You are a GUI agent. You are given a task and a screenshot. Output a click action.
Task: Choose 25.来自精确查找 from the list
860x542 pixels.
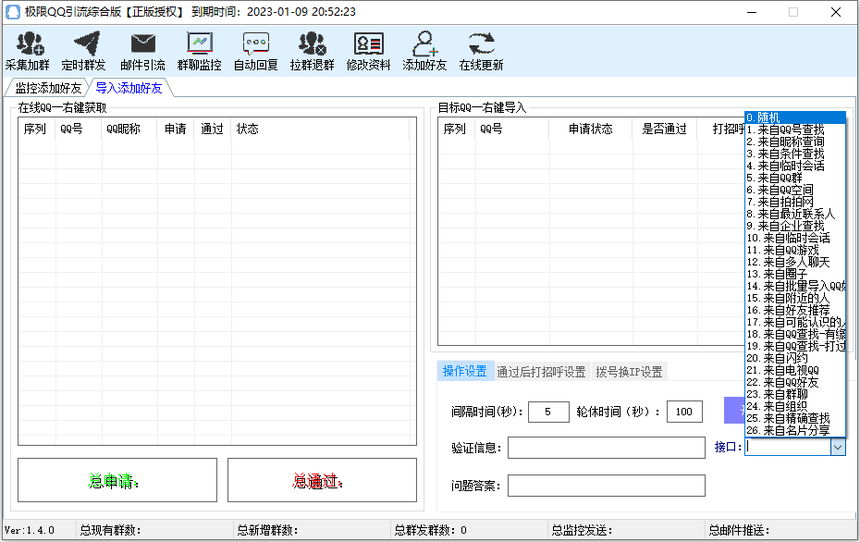click(795, 419)
